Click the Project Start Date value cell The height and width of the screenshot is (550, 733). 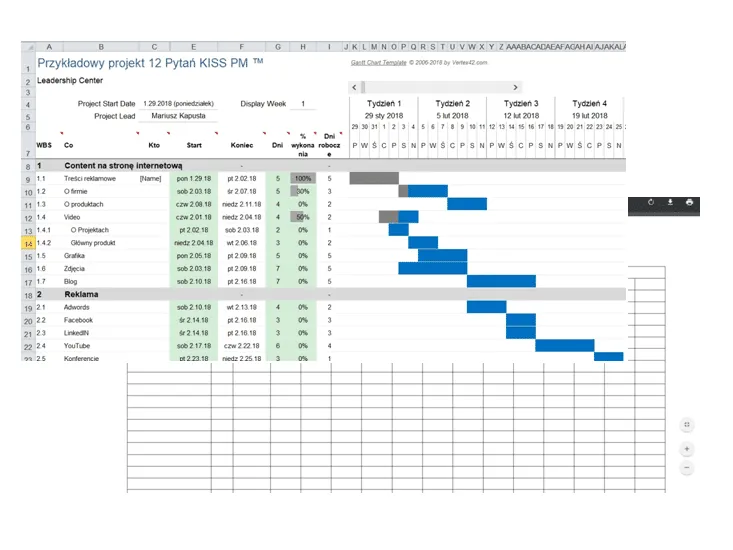pyautogui.click(x=178, y=104)
